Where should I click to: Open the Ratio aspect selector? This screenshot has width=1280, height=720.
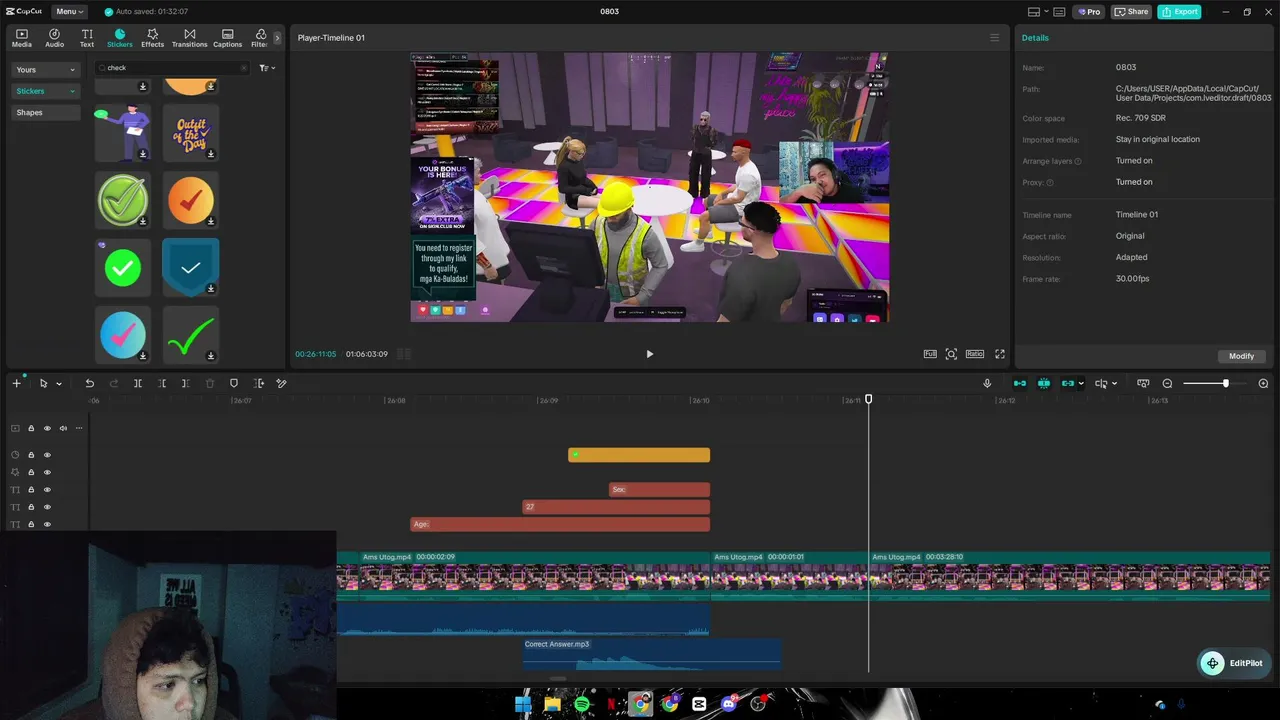point(974,354)
